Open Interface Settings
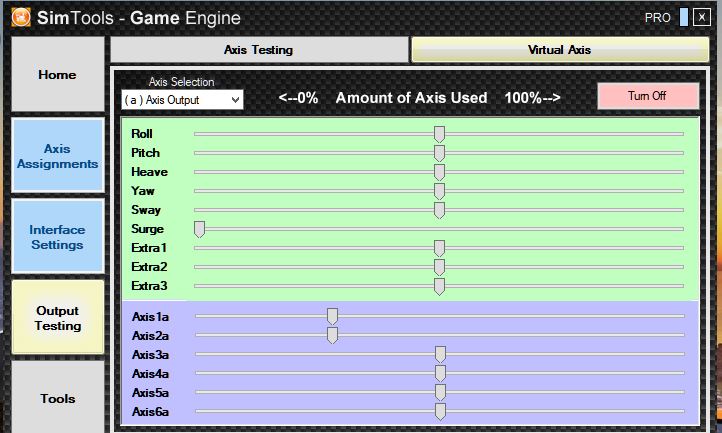The image size is (722, 433). tap(58, 237)
